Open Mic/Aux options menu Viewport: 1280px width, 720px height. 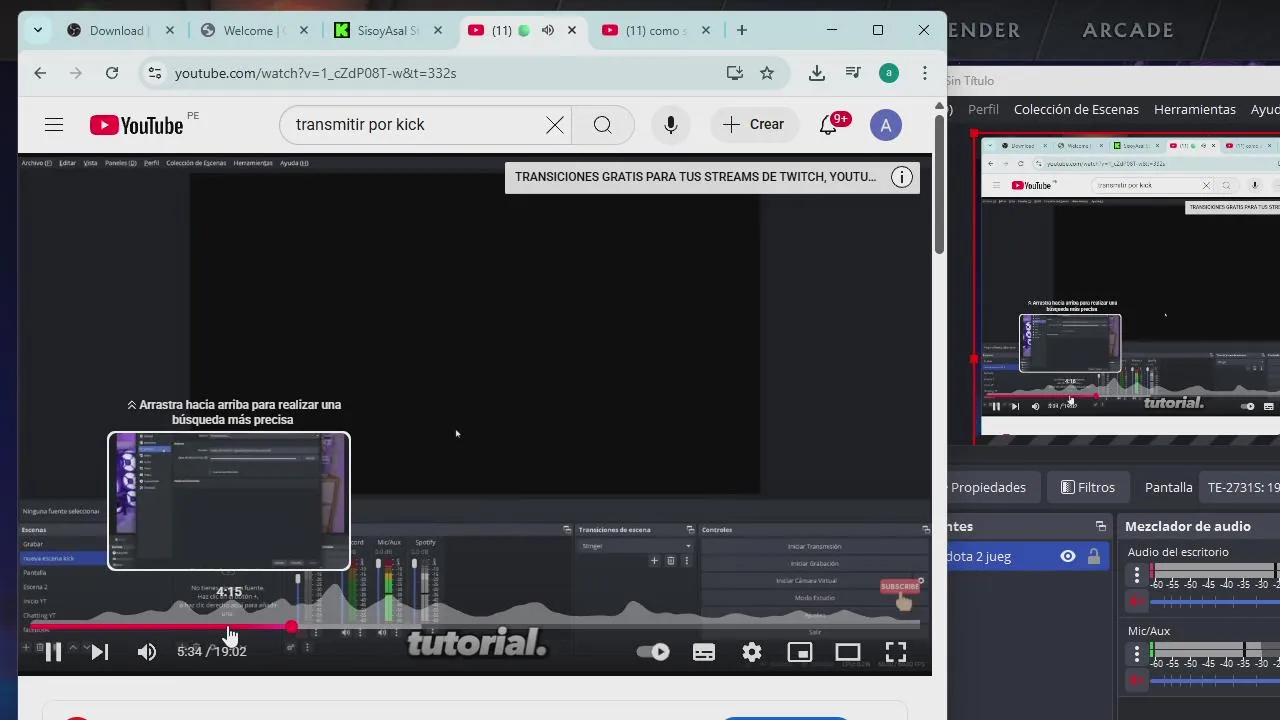pos(1137,654)
